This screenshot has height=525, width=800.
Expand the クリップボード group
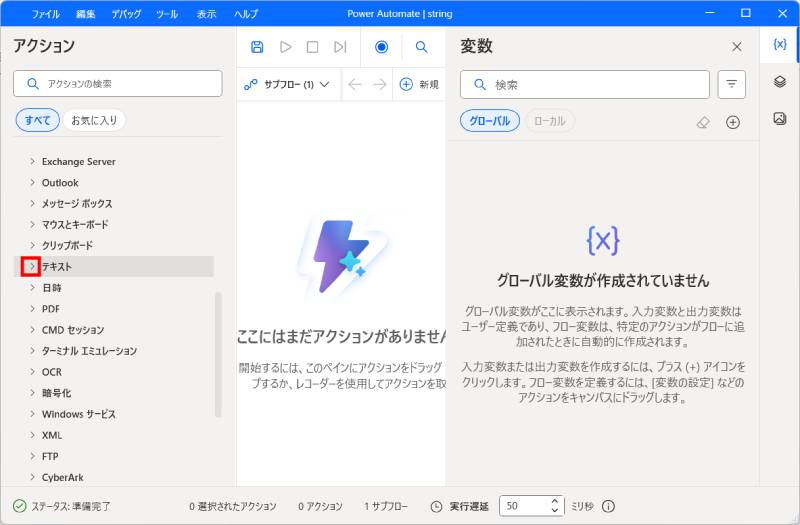(x=33, y=245)
